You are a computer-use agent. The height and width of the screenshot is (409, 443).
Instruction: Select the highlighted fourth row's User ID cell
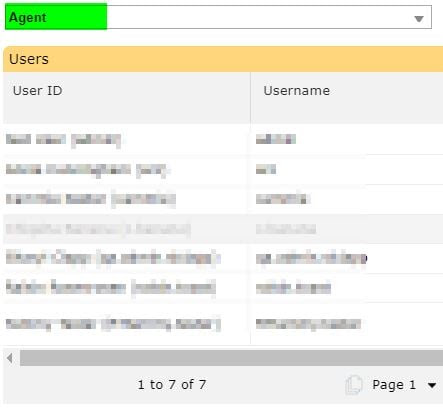pos(127,229)
